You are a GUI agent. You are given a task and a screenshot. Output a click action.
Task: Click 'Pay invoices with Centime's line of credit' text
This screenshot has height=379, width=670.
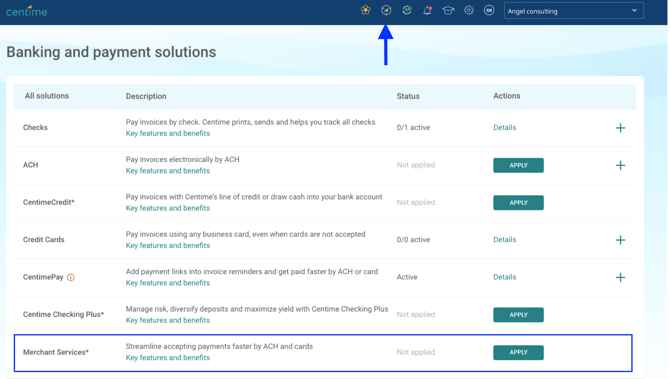pyautogui.click(x=254, y=197)
